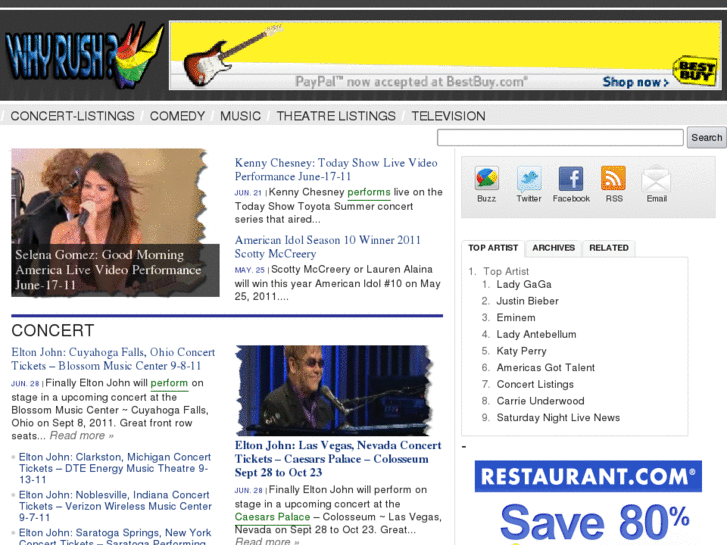Image resolution: width=727 pixels, height=545 pixels.
Task: Switch to the RELATED tab
Action: 609,248
